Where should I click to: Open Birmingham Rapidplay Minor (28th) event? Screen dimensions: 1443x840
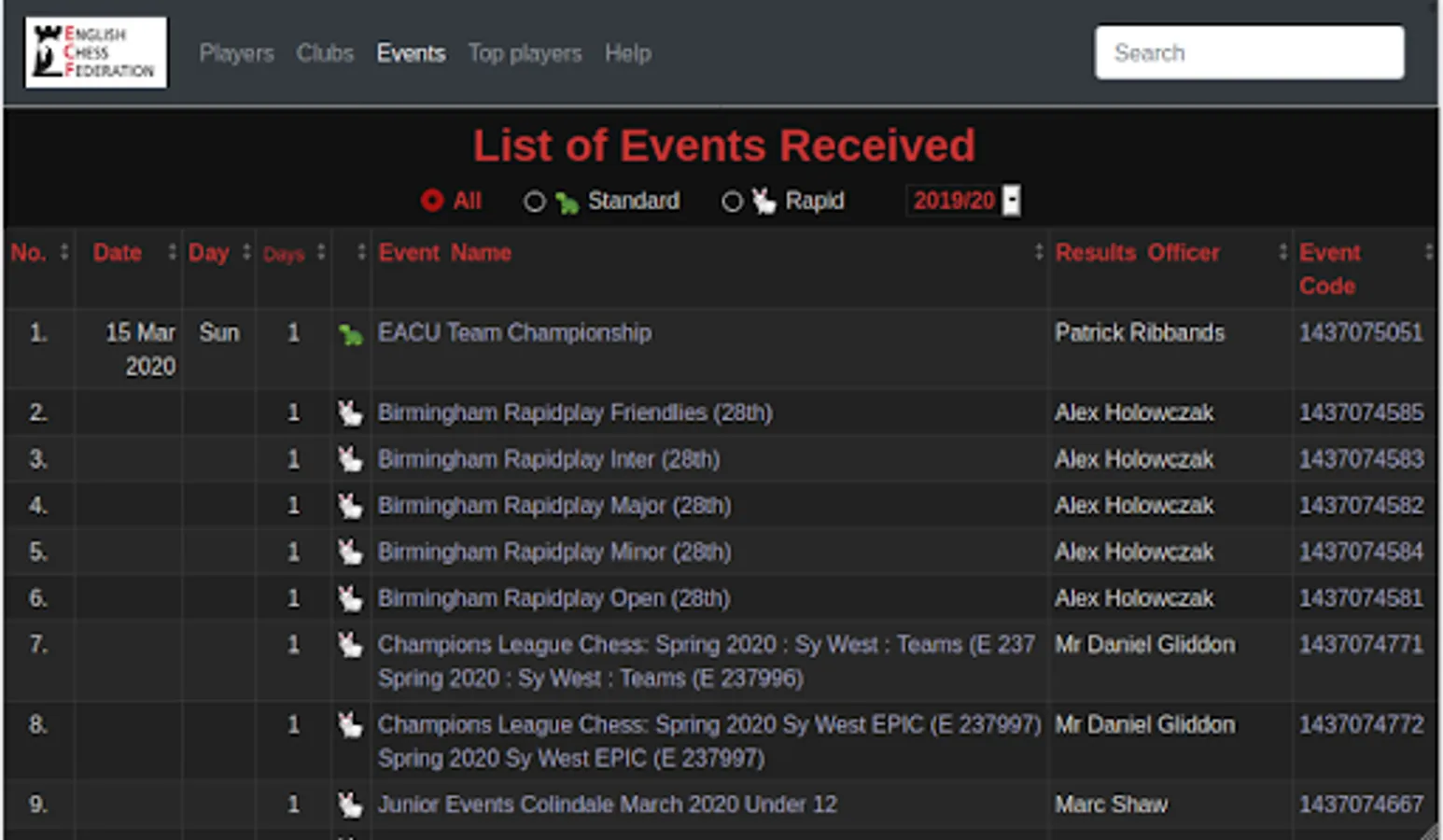(554, 552)
